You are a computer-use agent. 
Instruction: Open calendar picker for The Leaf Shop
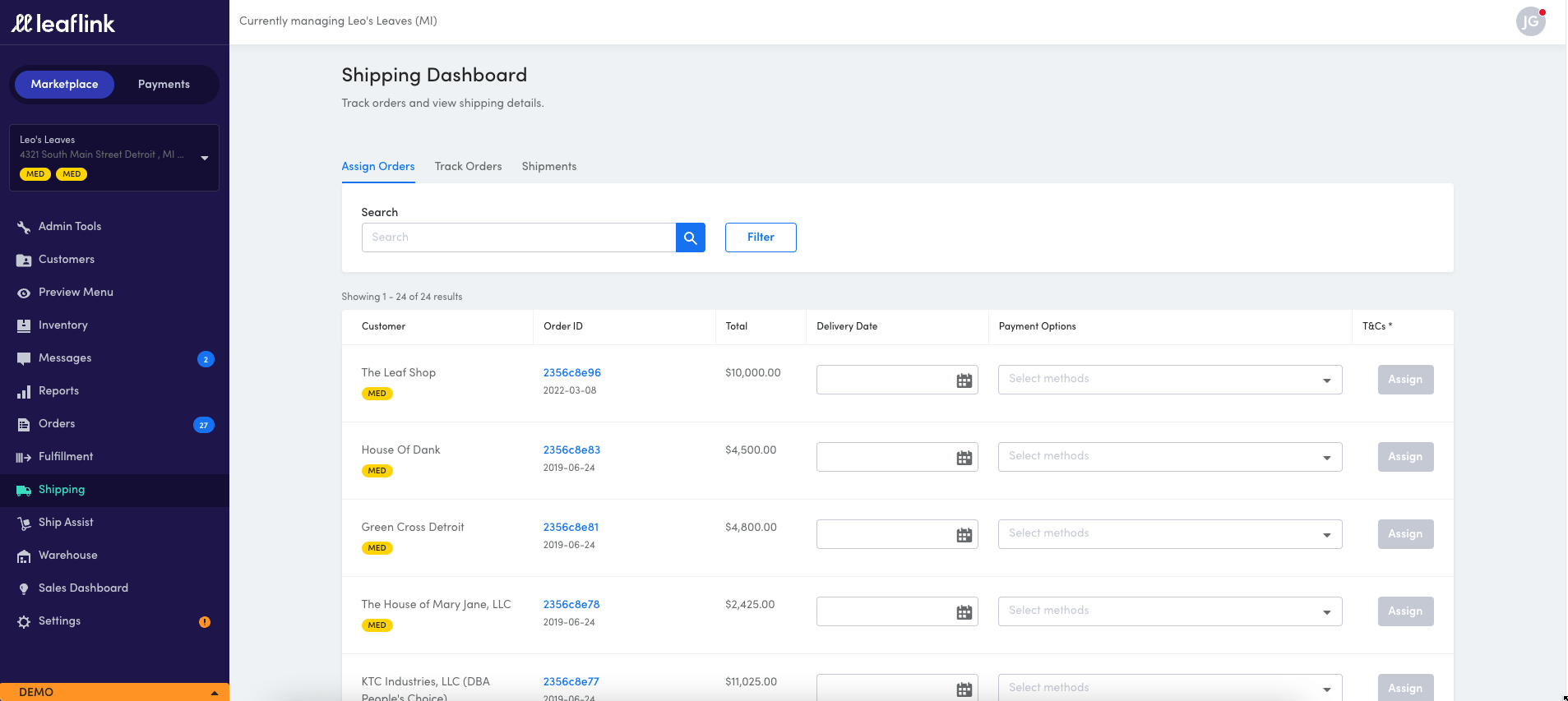coord(964,380)
